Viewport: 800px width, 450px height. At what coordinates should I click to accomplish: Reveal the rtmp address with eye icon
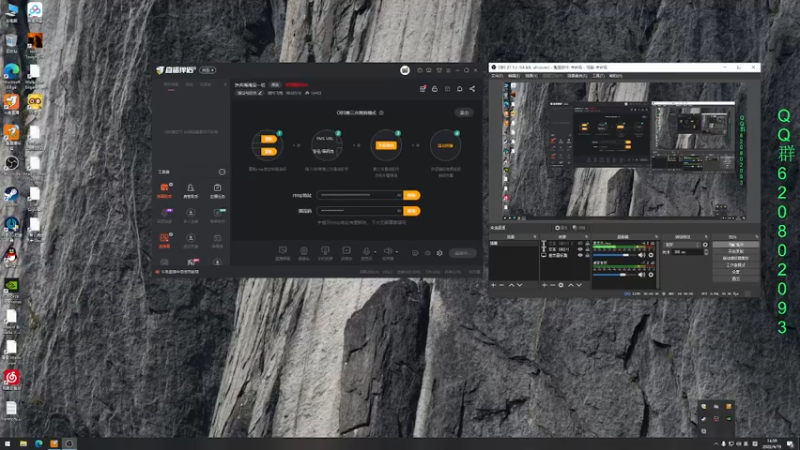(x=399, y=195)
